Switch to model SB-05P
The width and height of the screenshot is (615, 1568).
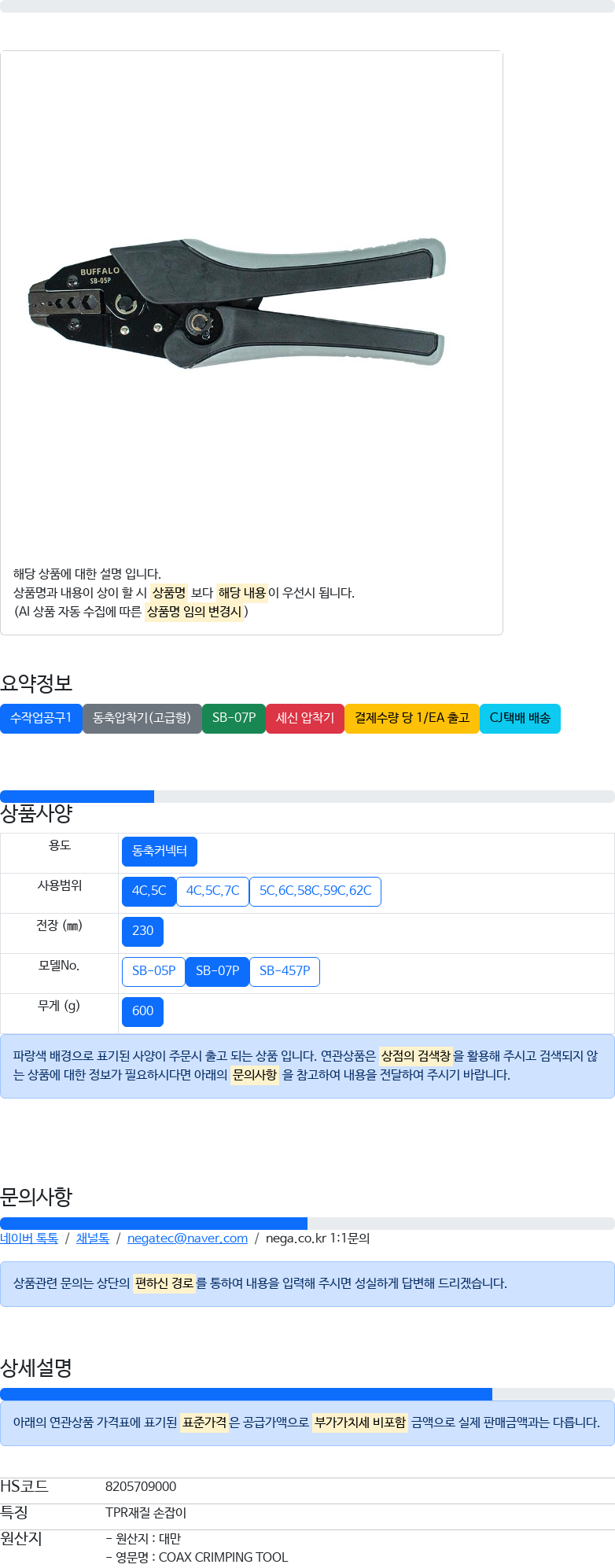[153, 972]
